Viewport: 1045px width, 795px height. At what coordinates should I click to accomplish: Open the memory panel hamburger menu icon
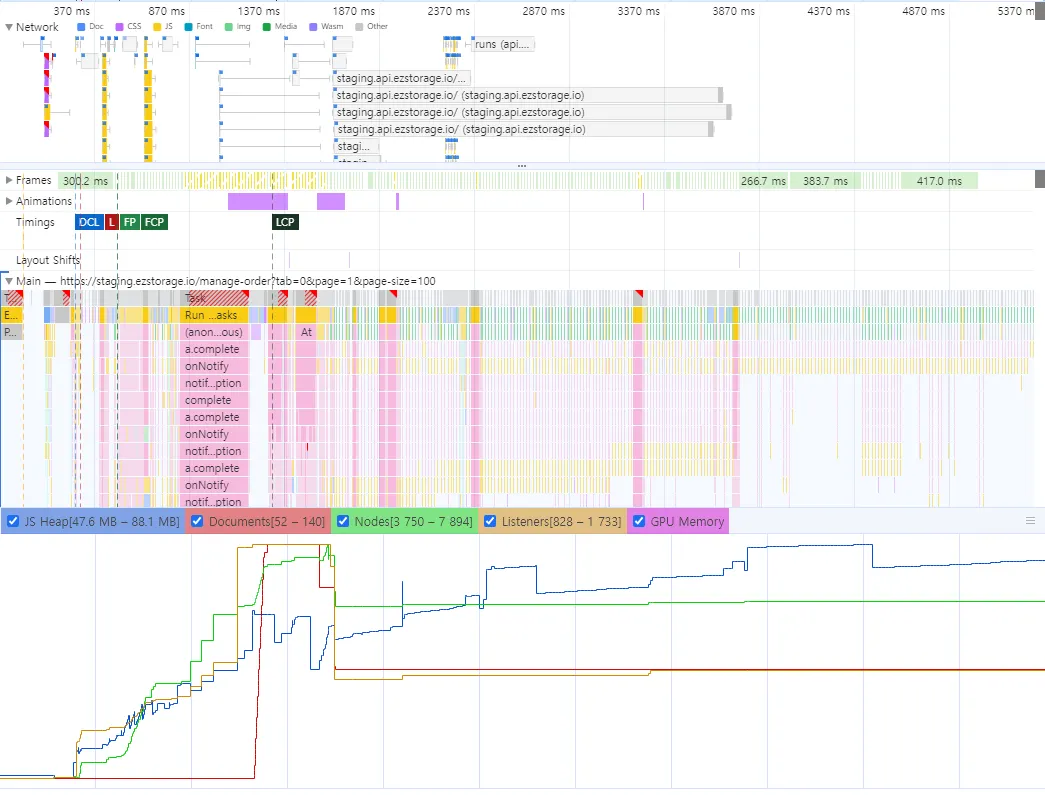[x=1030, y=521]
